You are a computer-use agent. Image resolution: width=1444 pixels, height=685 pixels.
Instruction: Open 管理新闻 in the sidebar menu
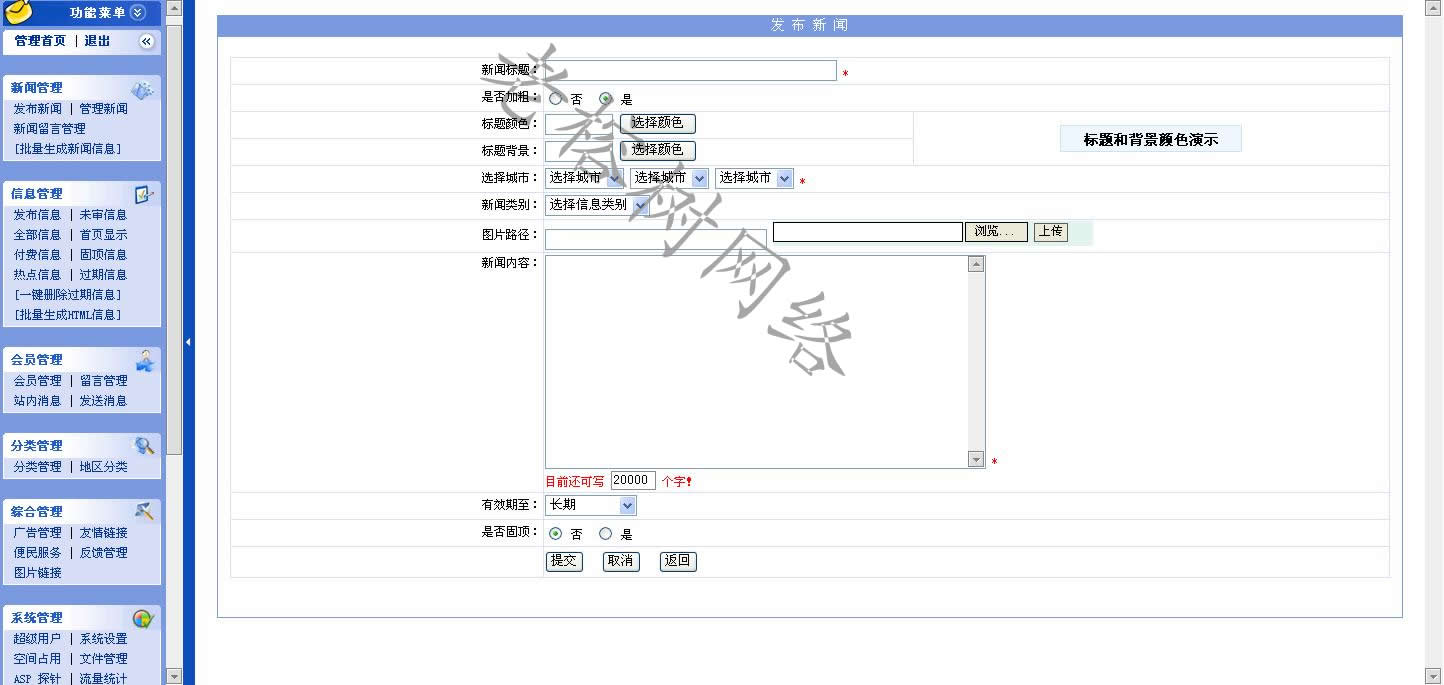pos(104,109)
